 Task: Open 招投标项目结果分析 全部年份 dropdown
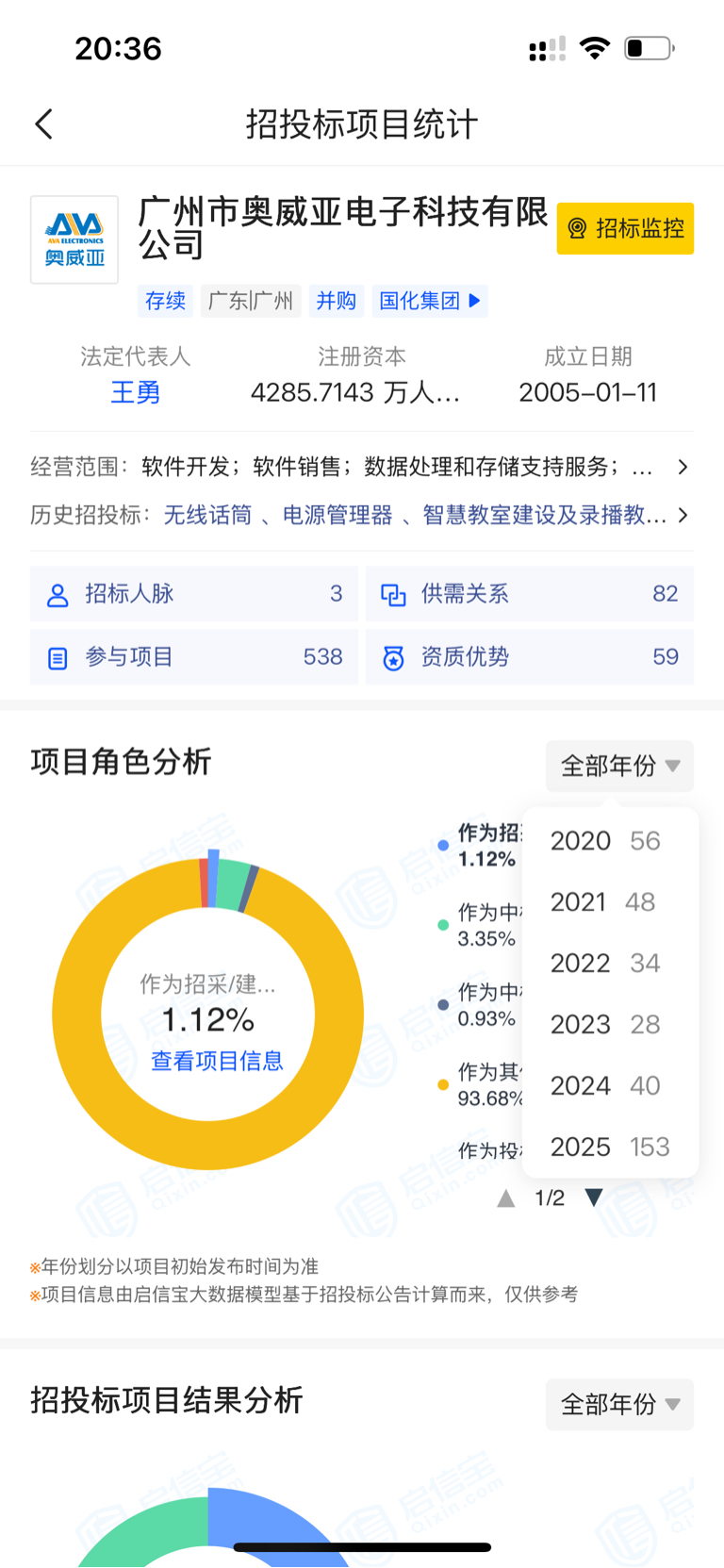[619, 1404]
